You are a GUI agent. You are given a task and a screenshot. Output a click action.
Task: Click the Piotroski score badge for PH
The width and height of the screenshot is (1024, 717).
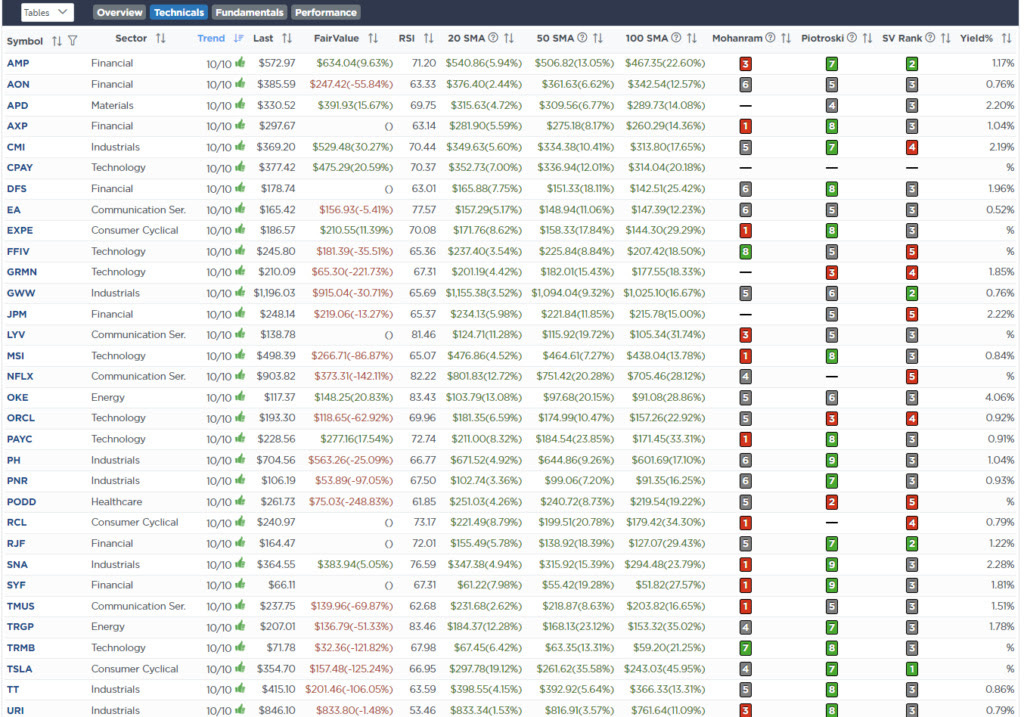point(831,460)
